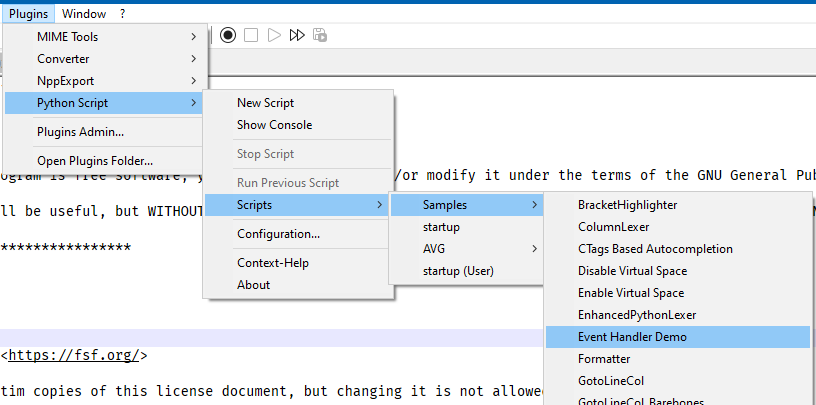Run the ColumnLexer sample
This screenshot has height=405, width=816.
(x=678, y=227)
